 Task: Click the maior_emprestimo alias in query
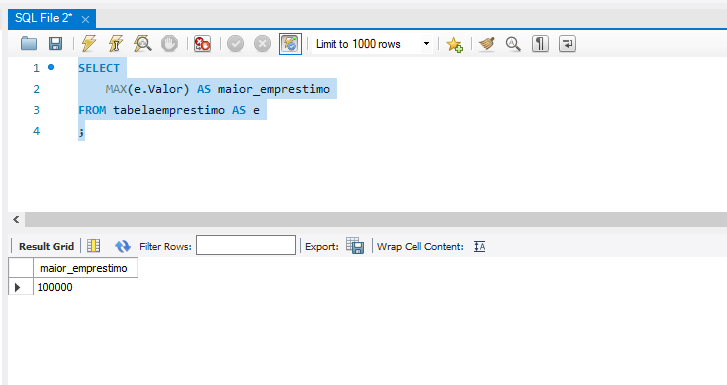click(274, 89)
